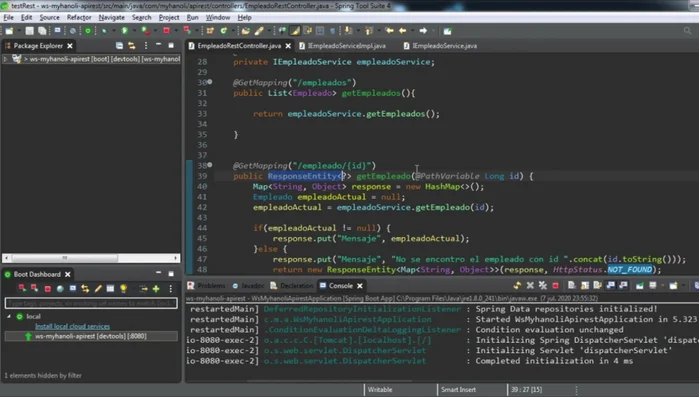Click Remove All Terminated Launches in Console
699x397 pixels.
543,285
